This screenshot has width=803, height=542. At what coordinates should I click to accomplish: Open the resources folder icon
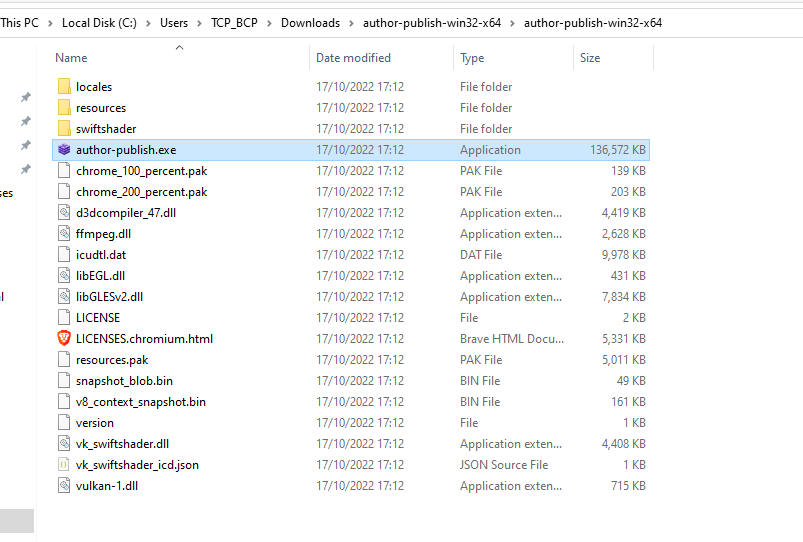(64, 107)
